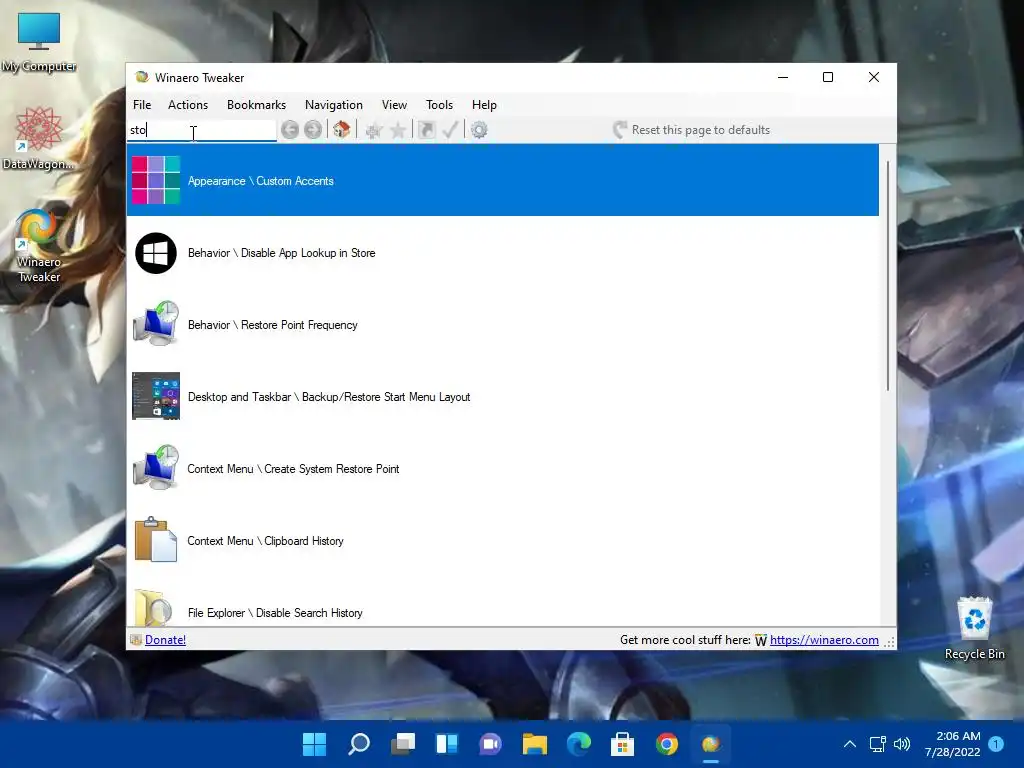Click the Create System Restore Point icon
Image resolution: width=1024 pixels, height=768 pixels.
[x=156, y=468]
